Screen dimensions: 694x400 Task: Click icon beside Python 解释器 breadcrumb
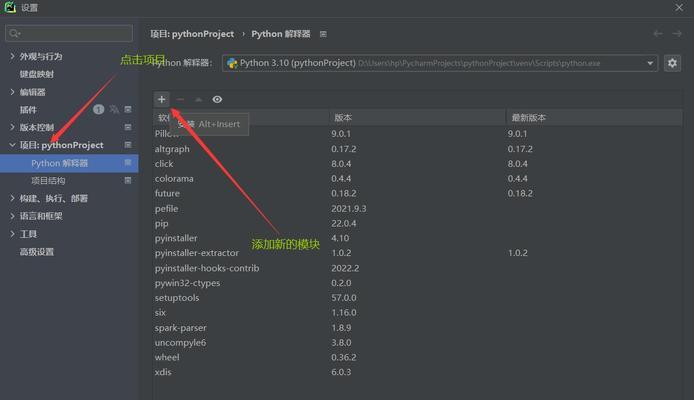click(x=323, y=34)
